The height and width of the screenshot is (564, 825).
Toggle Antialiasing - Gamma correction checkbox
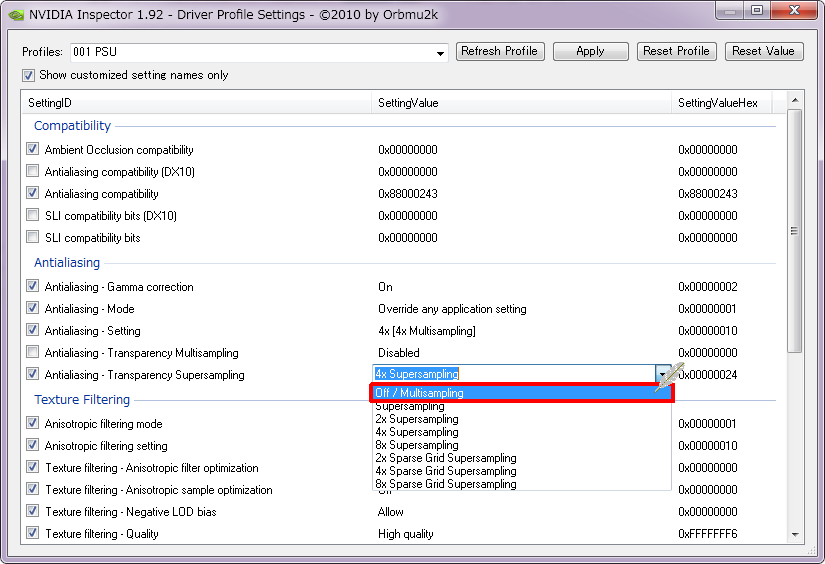click(x=33, y=286)
